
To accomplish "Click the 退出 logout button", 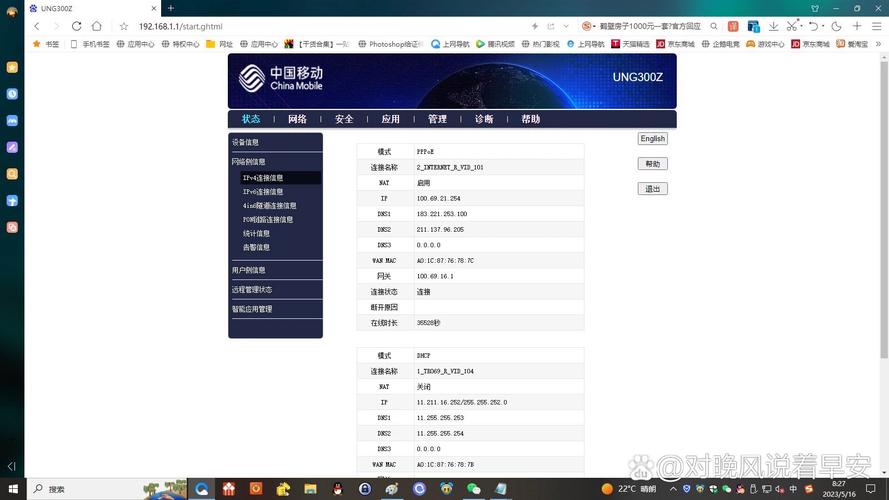I will tap(653, 189).
